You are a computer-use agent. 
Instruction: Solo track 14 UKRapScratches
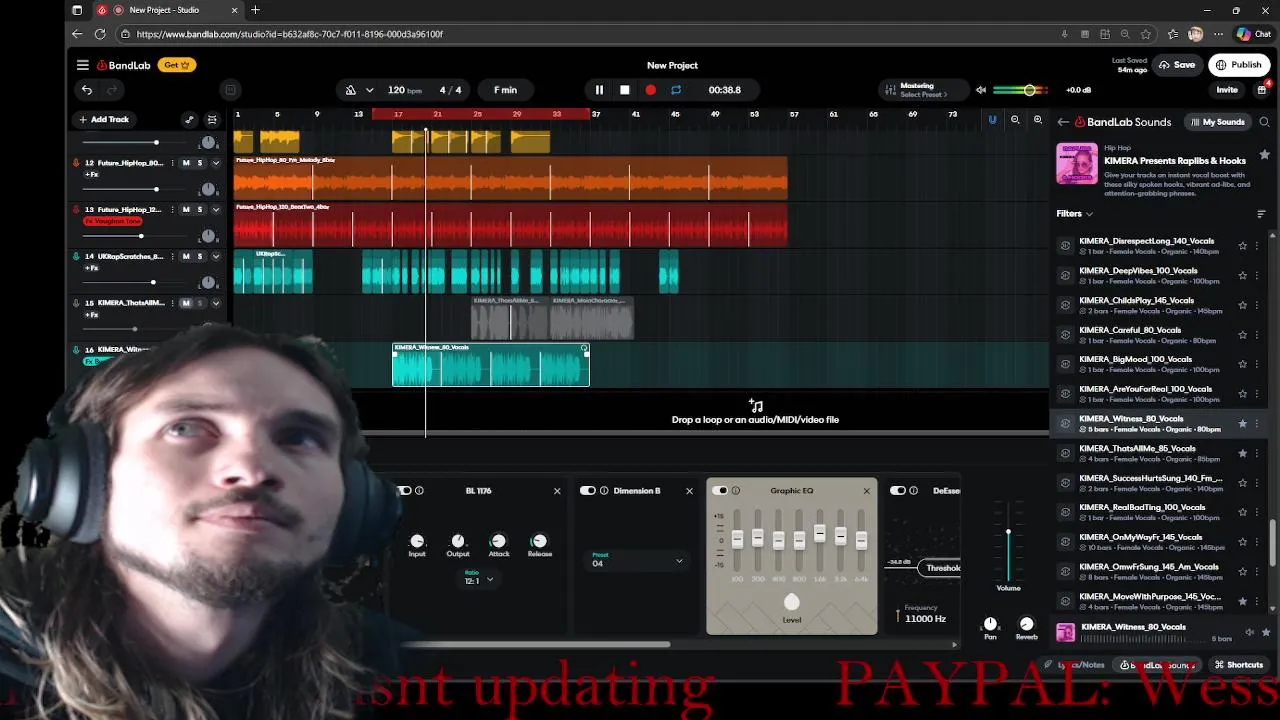199,257
